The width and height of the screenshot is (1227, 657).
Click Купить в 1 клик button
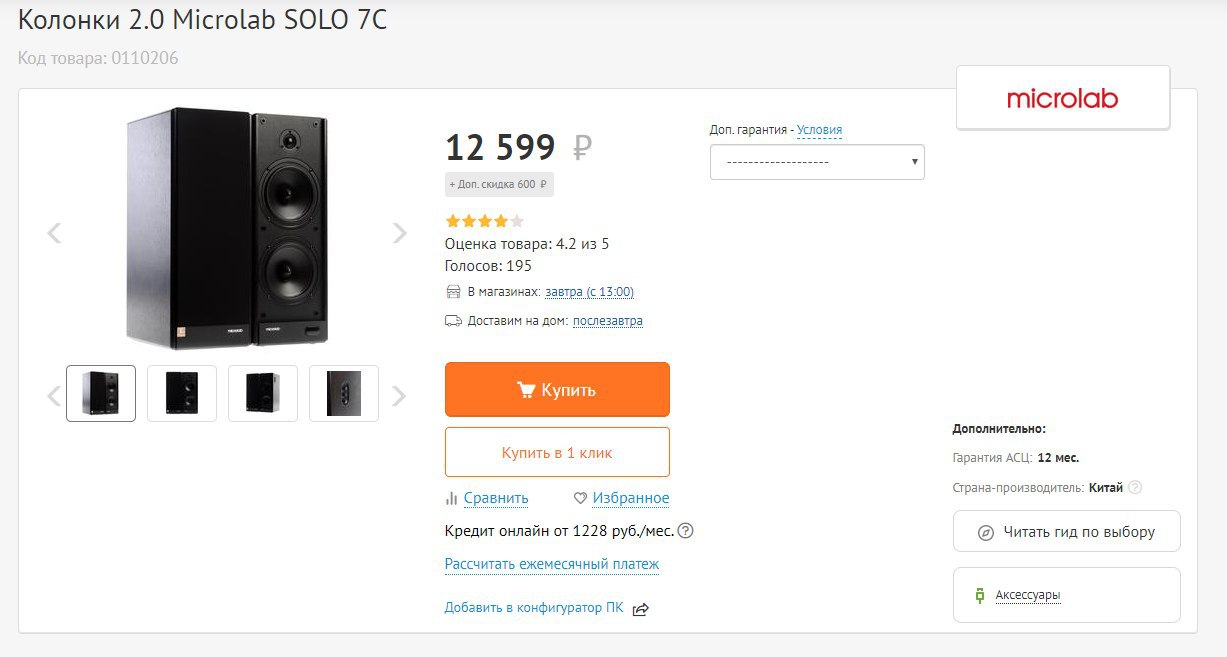click(x=557, y=452)
